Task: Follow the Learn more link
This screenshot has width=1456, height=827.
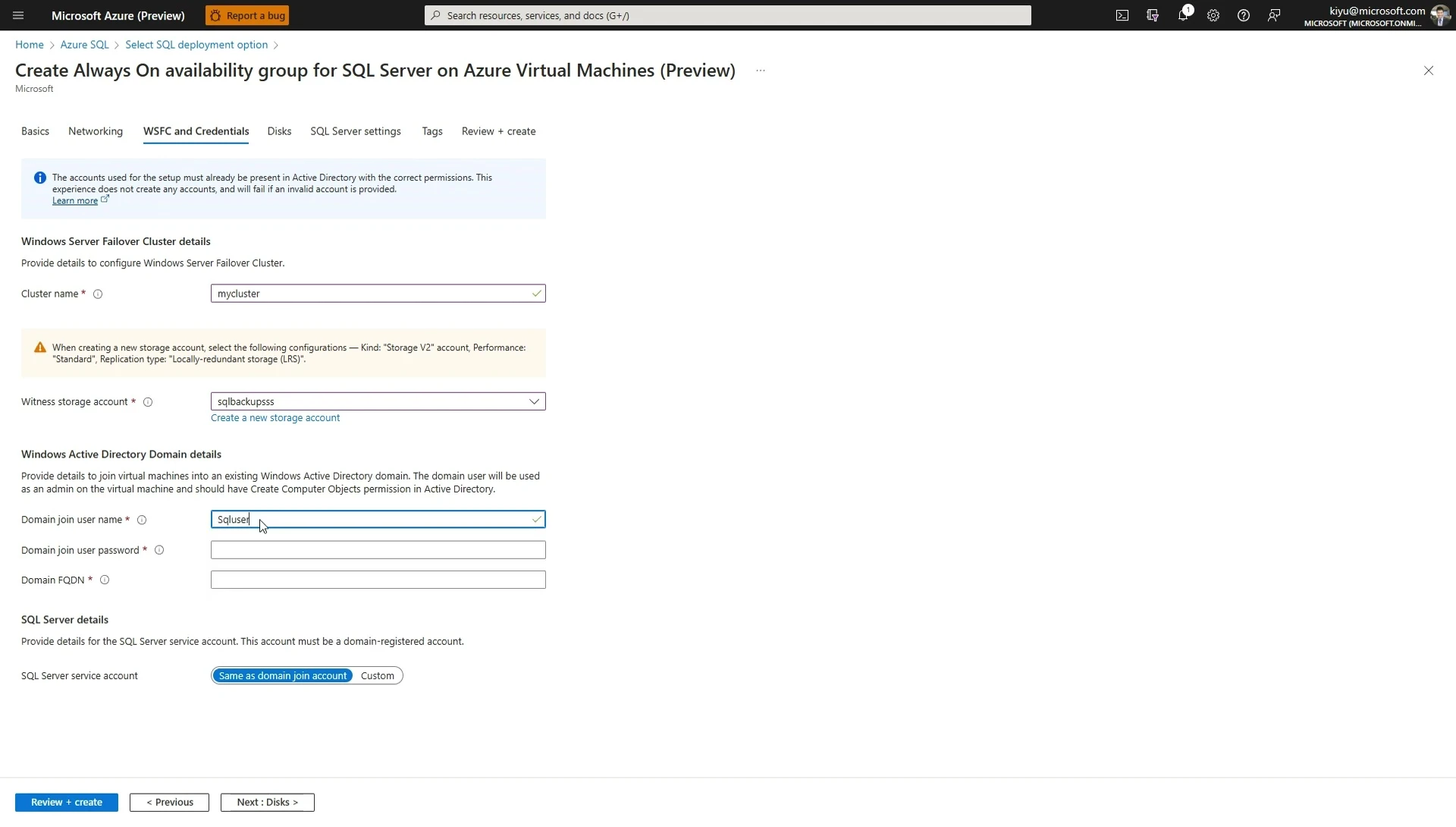Action: (75, 201)
